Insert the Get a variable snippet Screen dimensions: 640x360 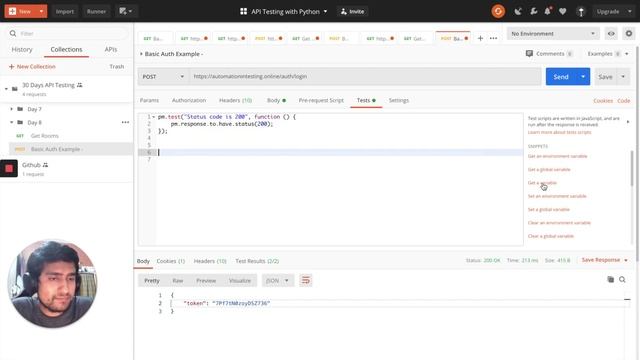[542, 182]
